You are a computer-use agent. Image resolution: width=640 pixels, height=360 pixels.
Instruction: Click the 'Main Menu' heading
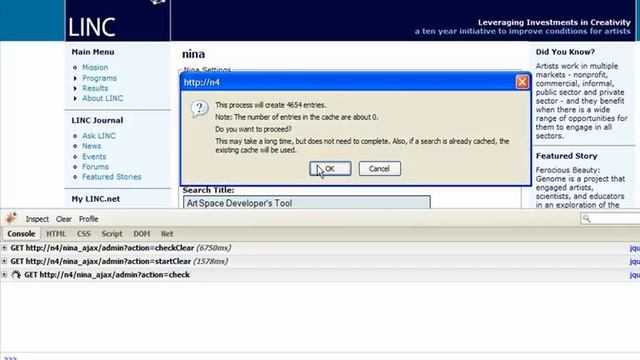point(93,52)
